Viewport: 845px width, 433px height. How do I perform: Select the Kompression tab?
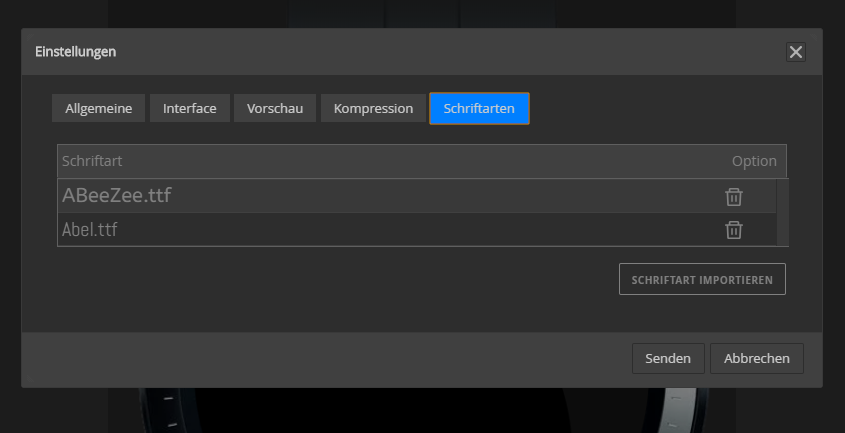(373, 108)
